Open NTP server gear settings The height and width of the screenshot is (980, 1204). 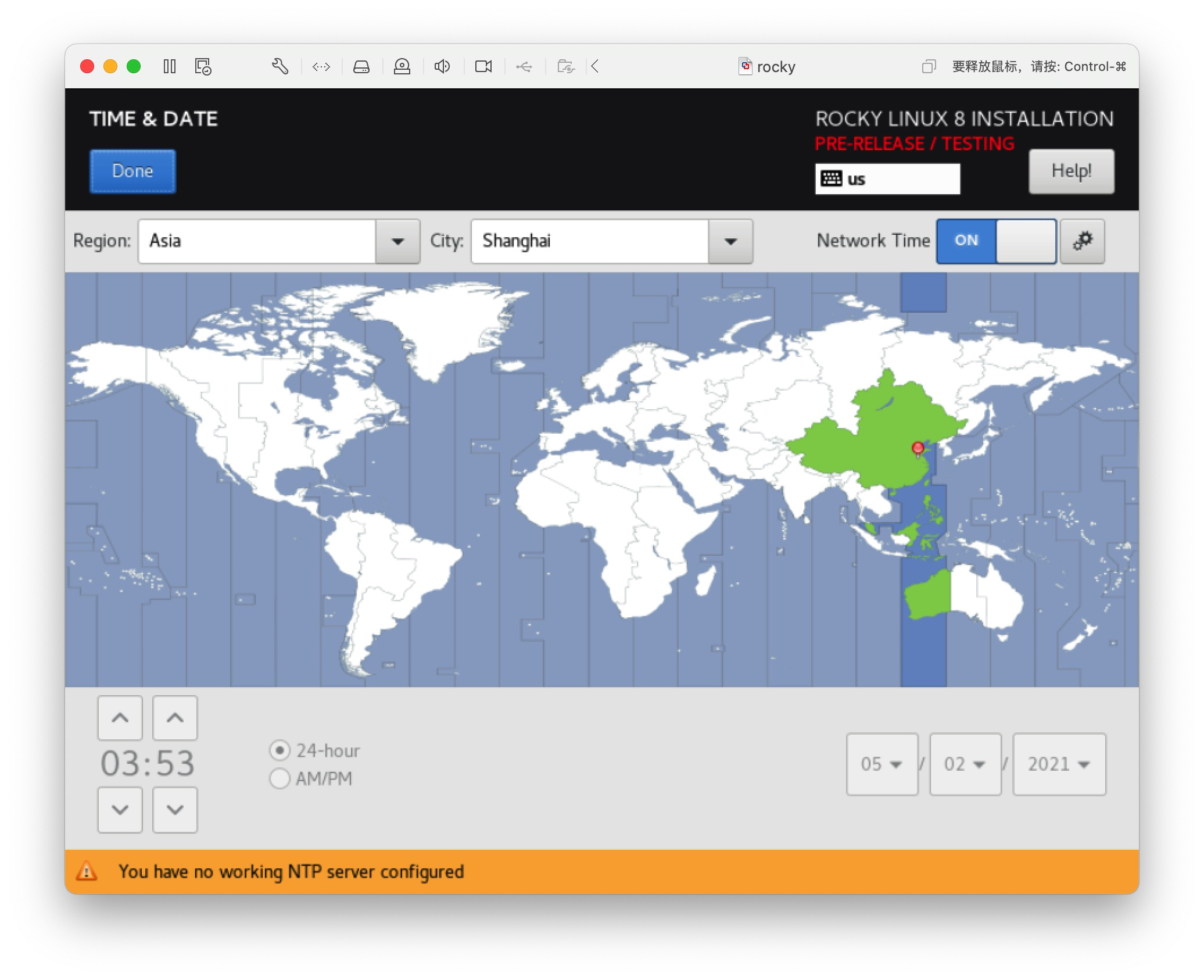(x=1082, y=241)
